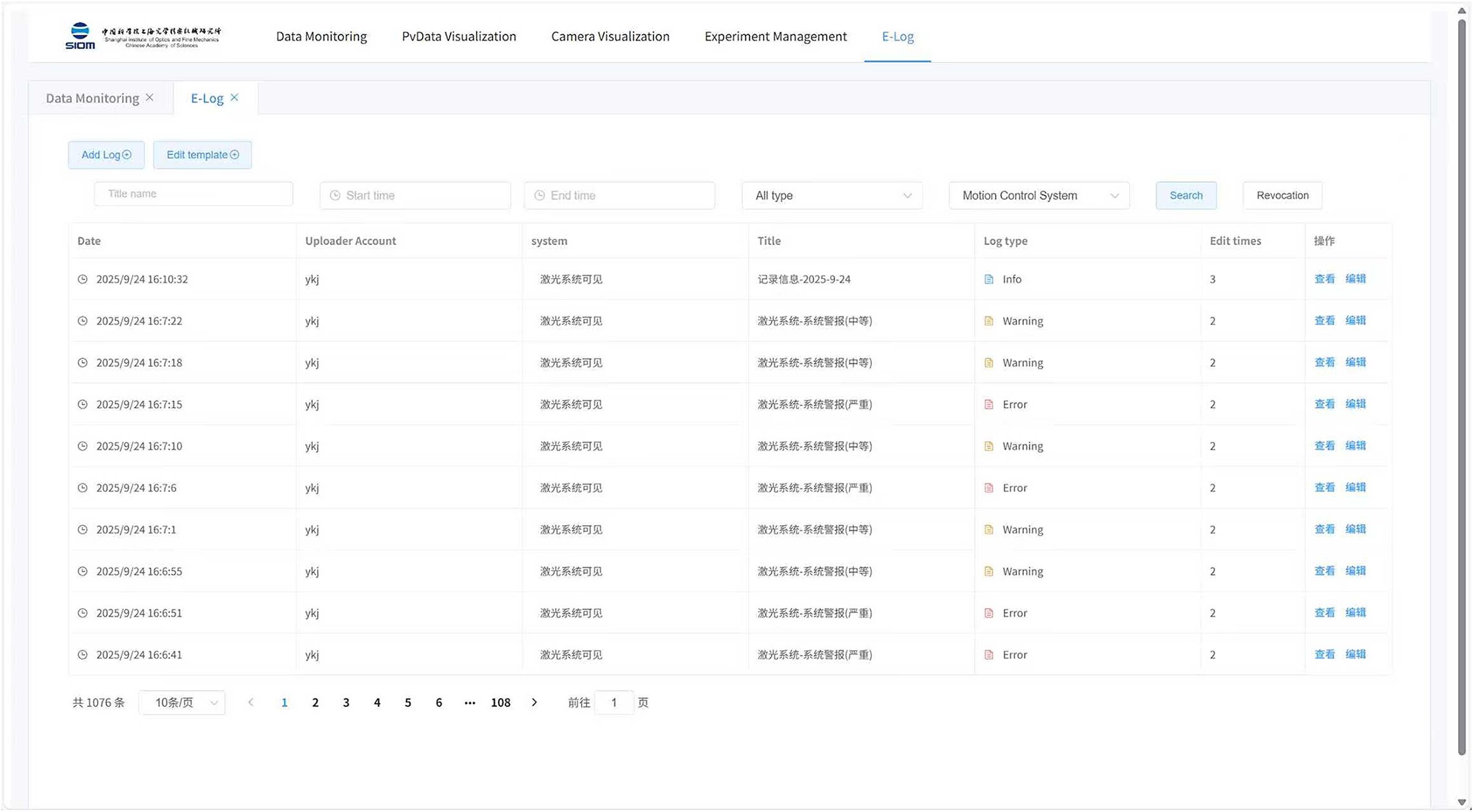Click title 记录信息-2025-9-24

(804, 279)
